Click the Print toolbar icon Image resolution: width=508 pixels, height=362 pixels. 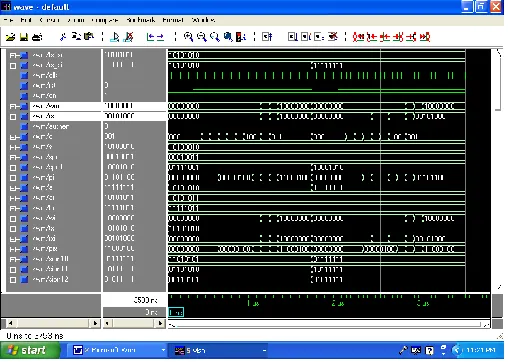37,37
